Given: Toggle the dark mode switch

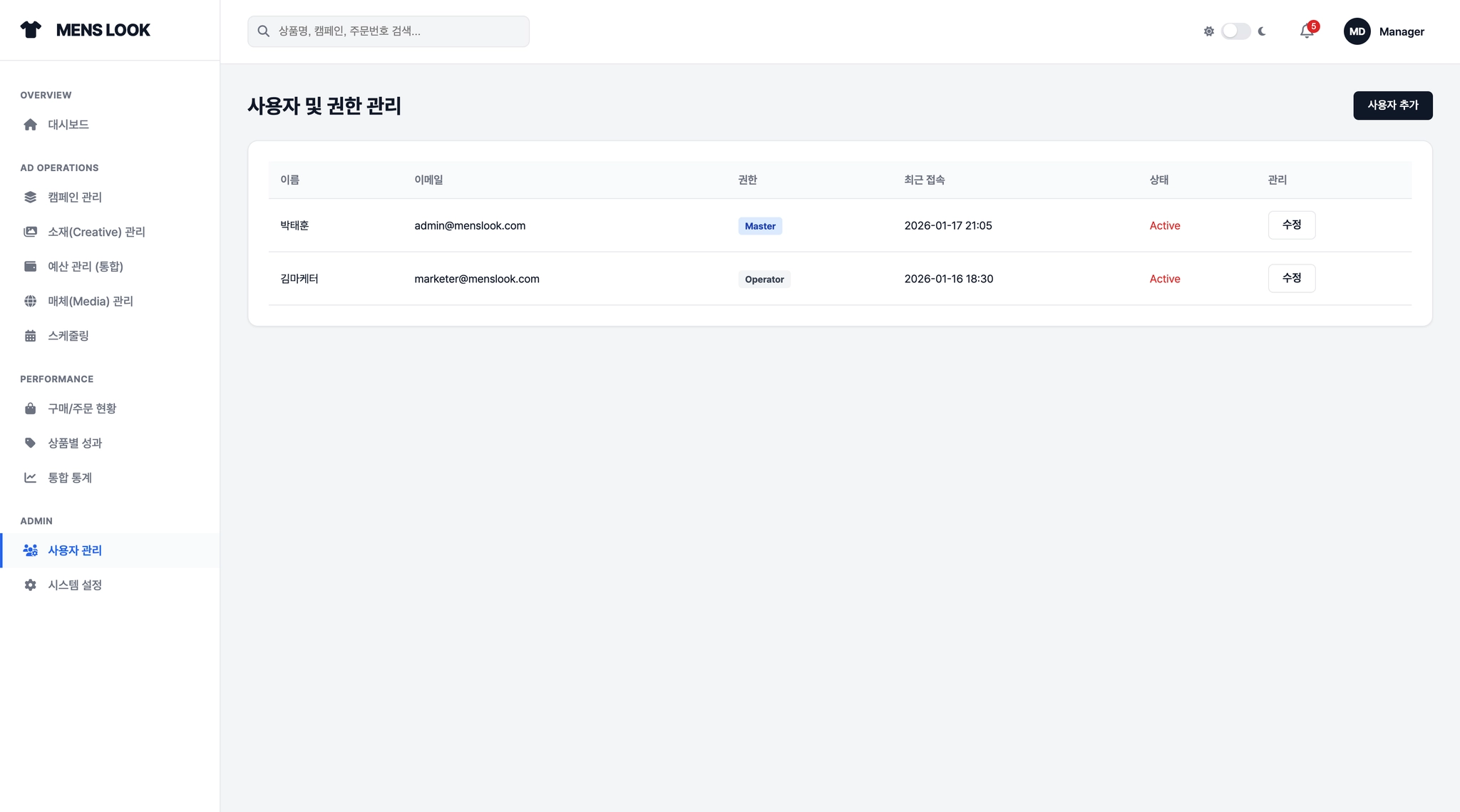Looking at the screenshot, I should click(1235, 31).
